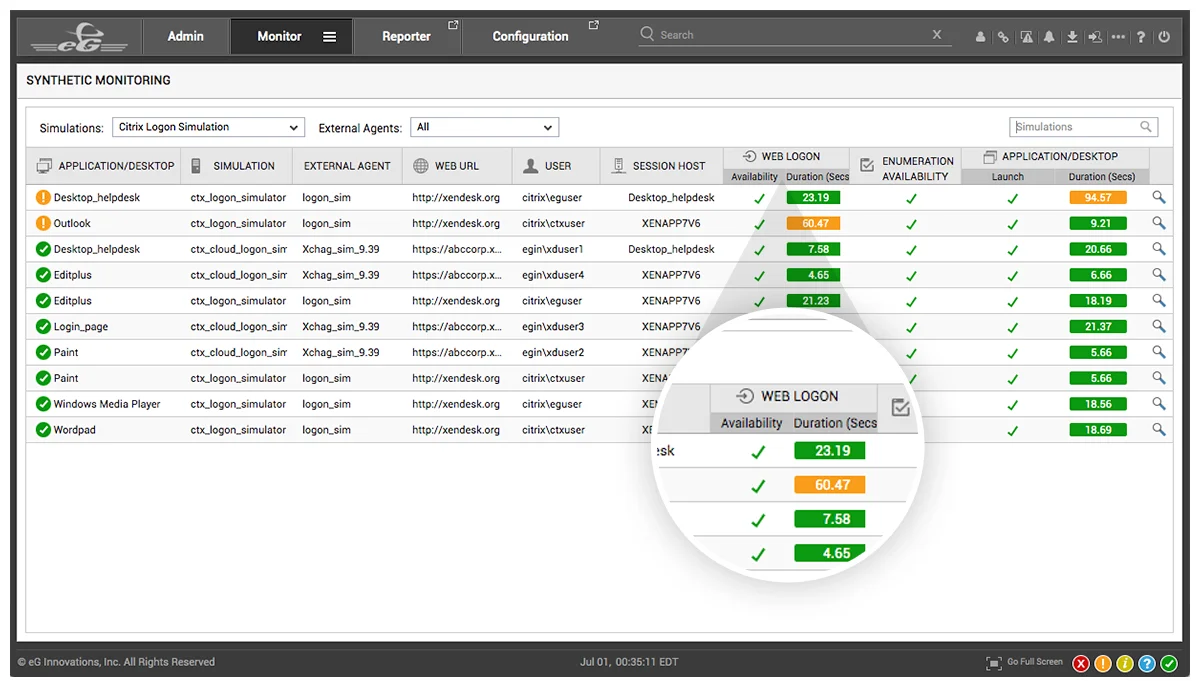Open details magnifier for the Wordpad row

pyautogui.click(x=1159, y=430)
